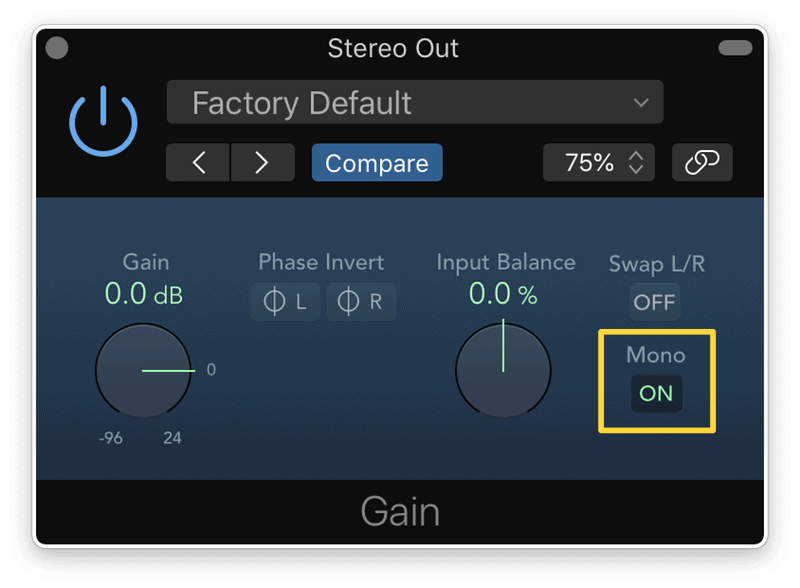800x588 pixels.
Task: Click the sidechain link icon
Action: [x=702, y=162]
